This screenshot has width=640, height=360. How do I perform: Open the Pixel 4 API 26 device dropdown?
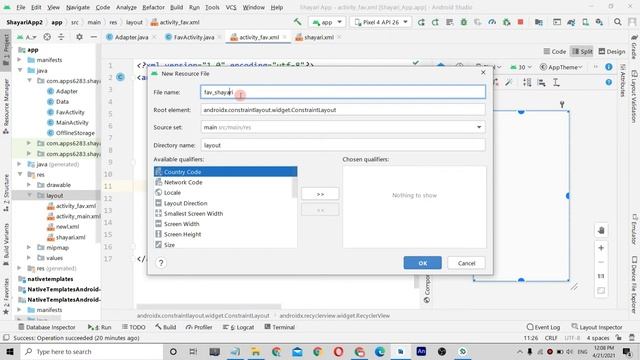(381, 22)
